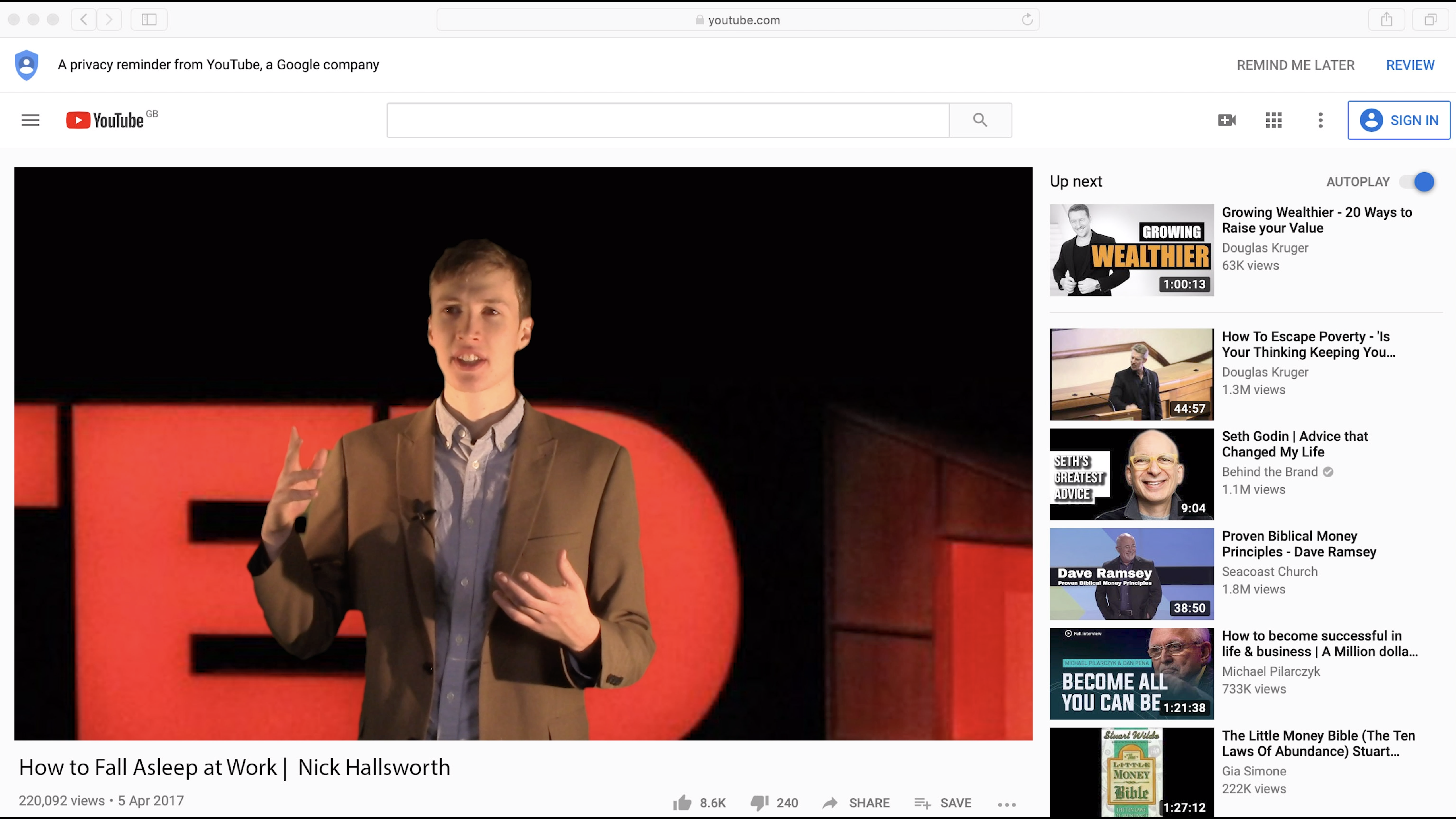Click the search magnifier icon

[x=979, y=120]
